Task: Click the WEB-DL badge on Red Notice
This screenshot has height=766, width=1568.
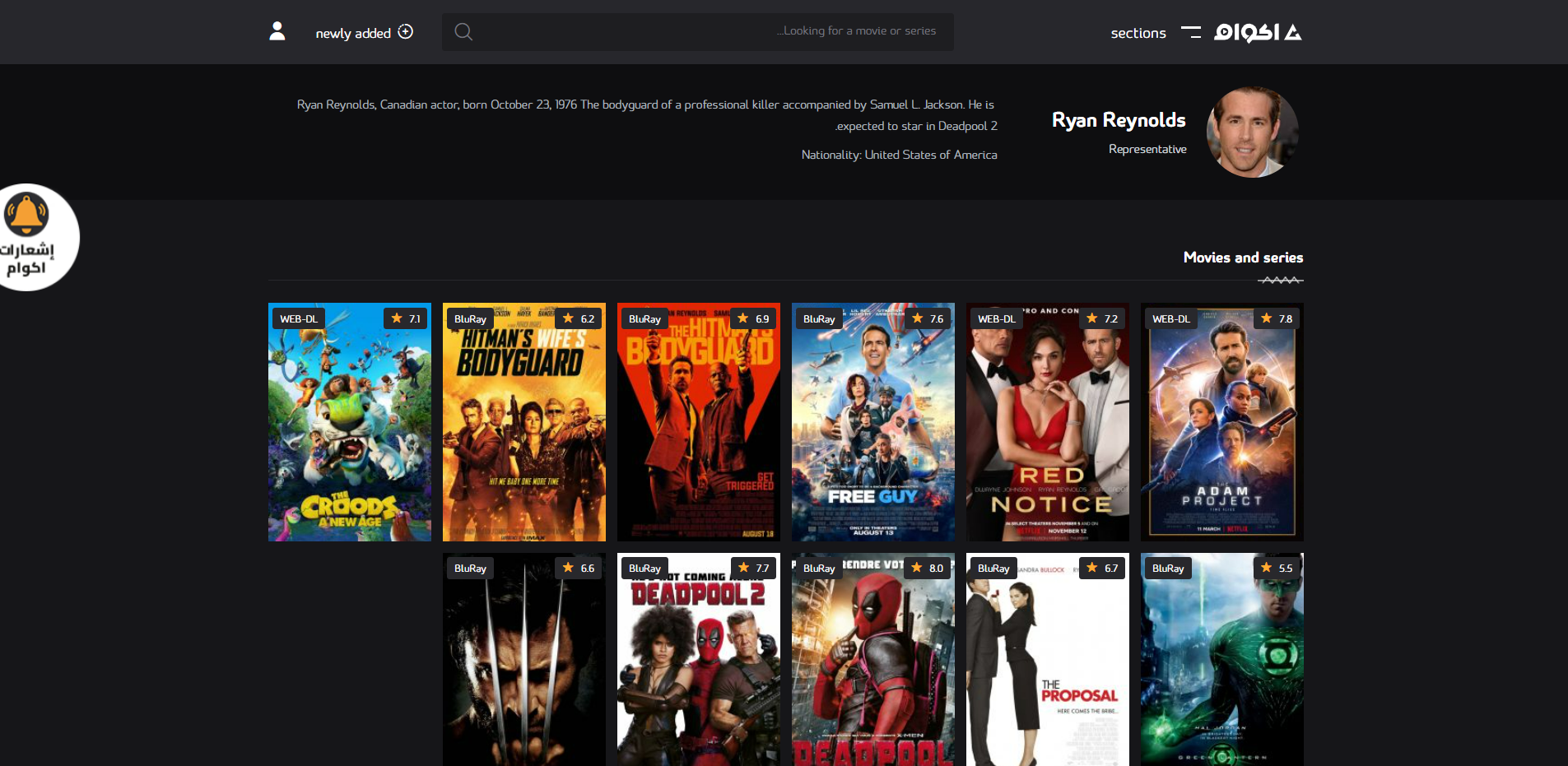Action: [x=996, y=318]
